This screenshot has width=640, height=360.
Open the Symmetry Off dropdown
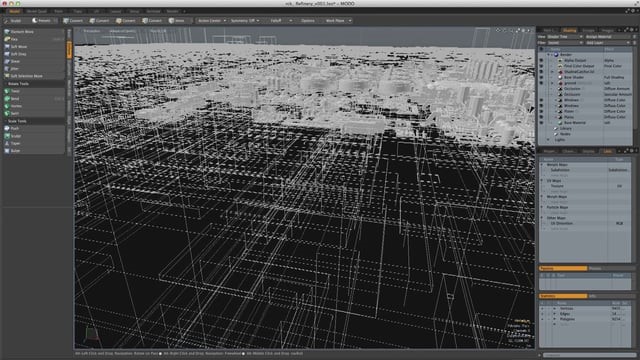tap(244, 20)
